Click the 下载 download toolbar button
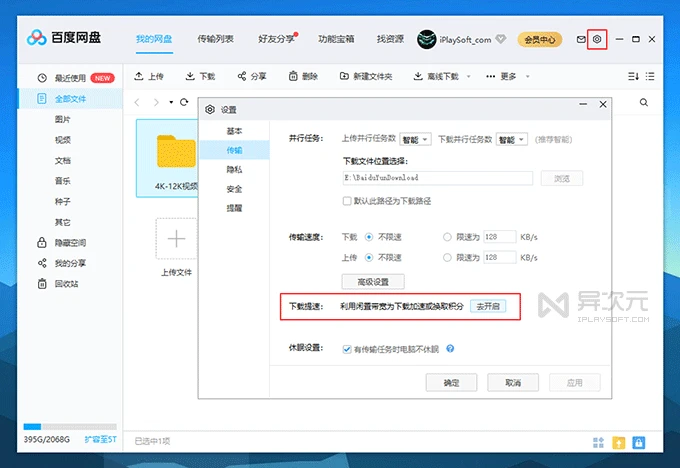Screen dimensions: 680x468 click(200, 76)
